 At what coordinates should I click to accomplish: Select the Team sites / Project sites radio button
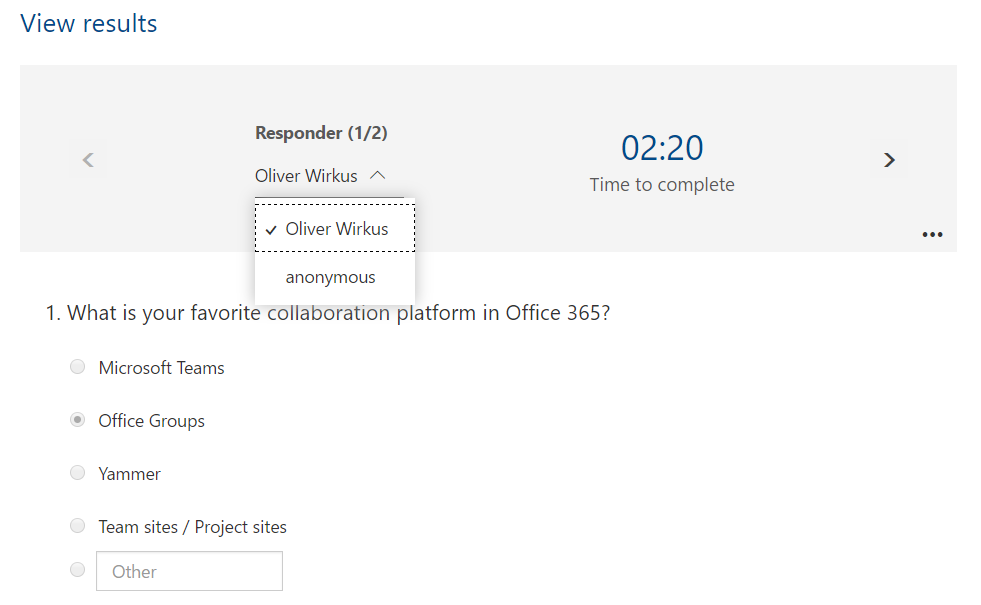[78, 526]
